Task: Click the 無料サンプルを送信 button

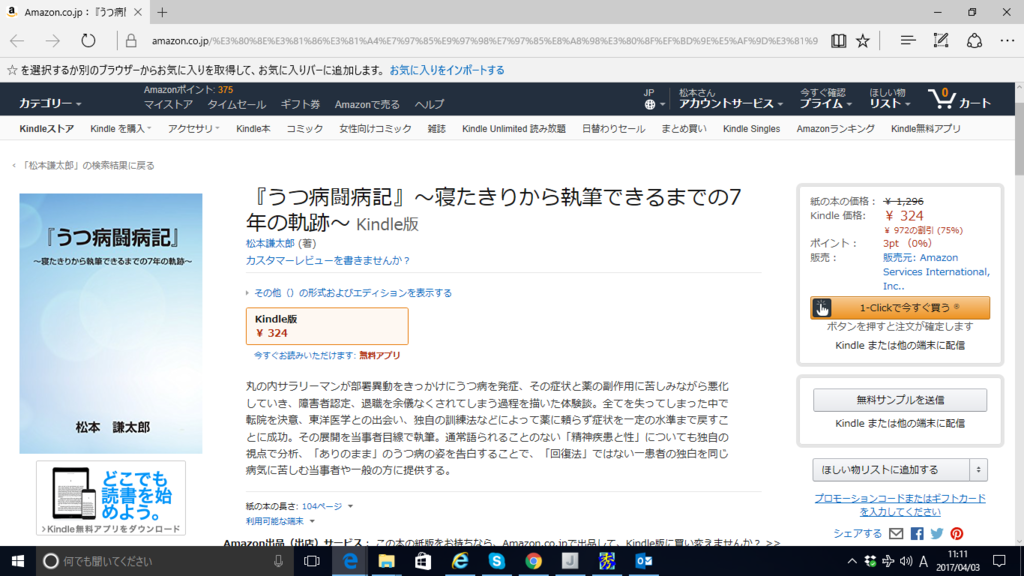Action: 899,397
